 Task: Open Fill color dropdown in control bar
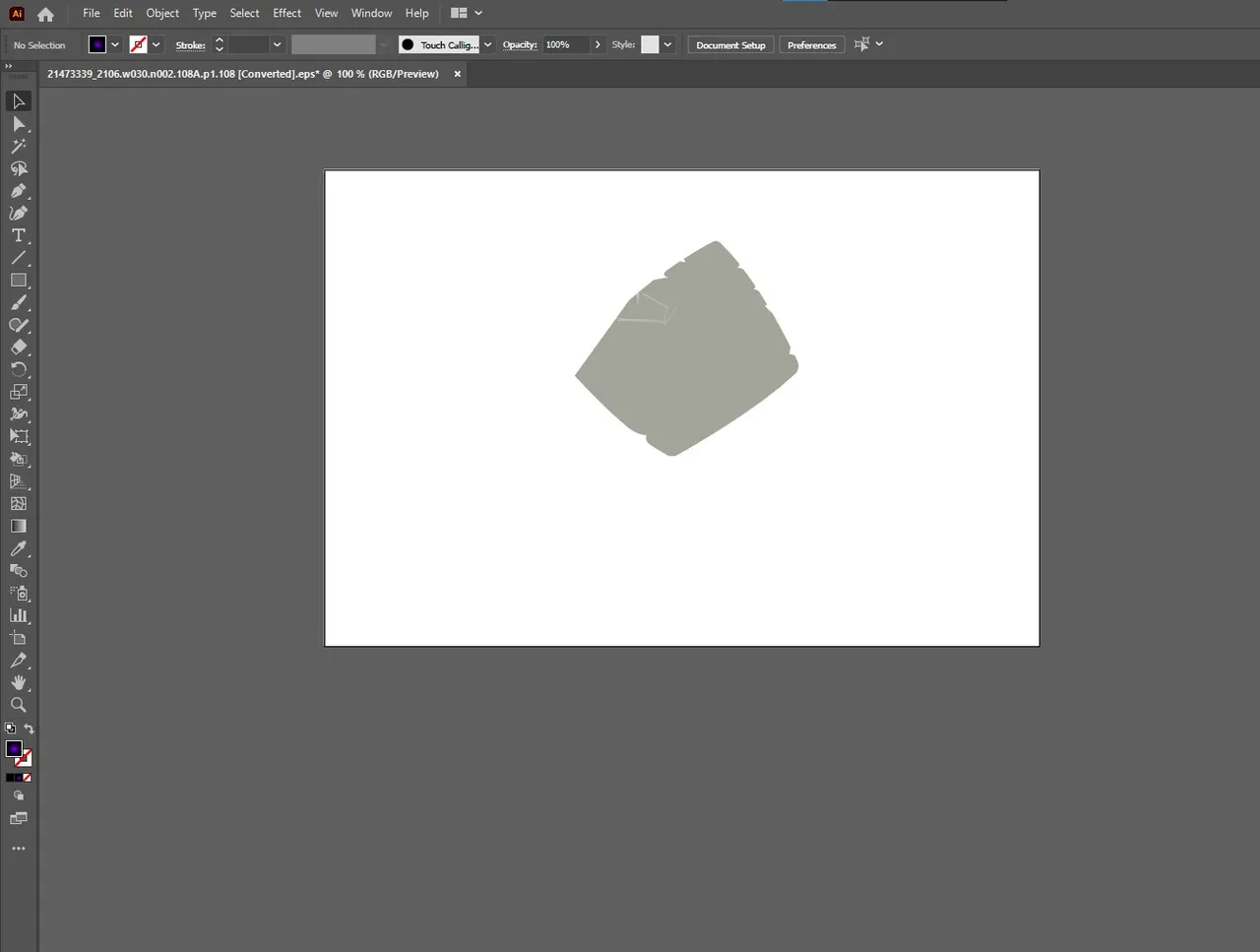[x=115, y=44]
